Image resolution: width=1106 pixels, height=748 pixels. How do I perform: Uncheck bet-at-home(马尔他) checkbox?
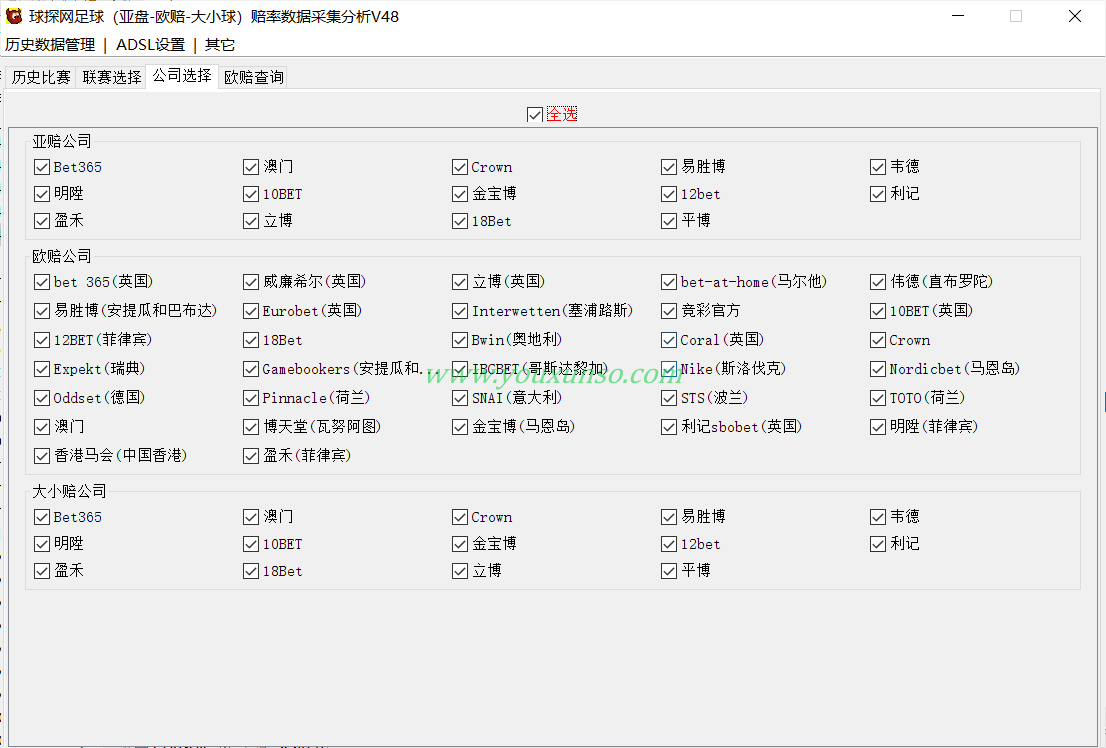tap(669, 282)
